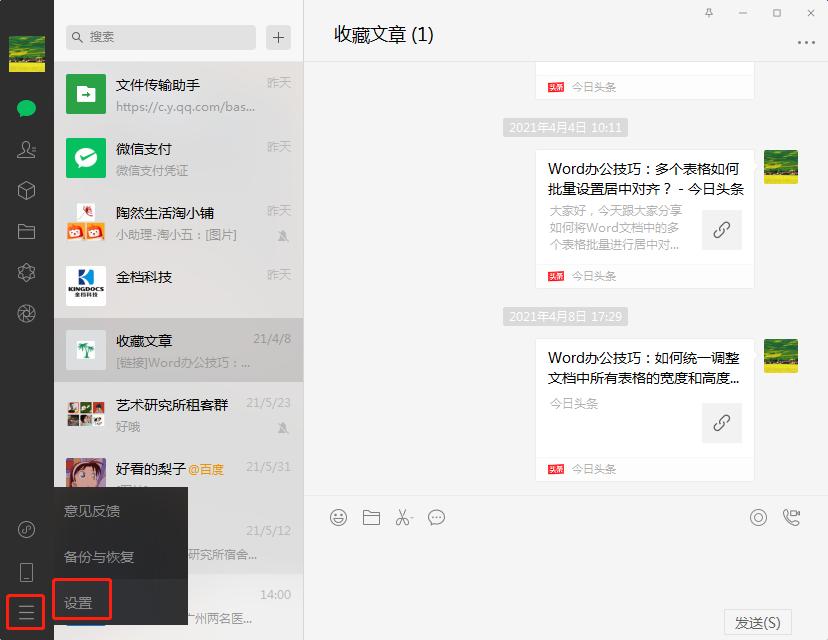Image resolution: width=828 pixels, height=640 pixels.
Task: Switch to the Contacts sidebar icon
Action: coord(25,149)
